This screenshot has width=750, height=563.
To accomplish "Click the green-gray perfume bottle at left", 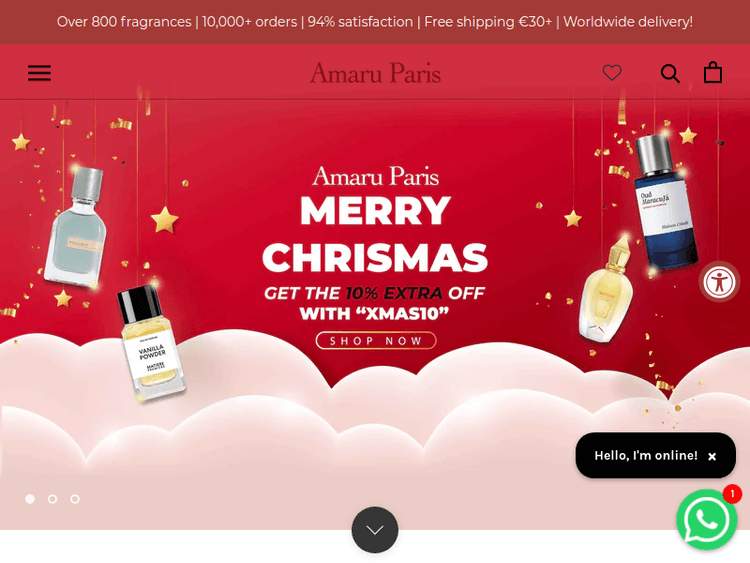I will (77, 228).
